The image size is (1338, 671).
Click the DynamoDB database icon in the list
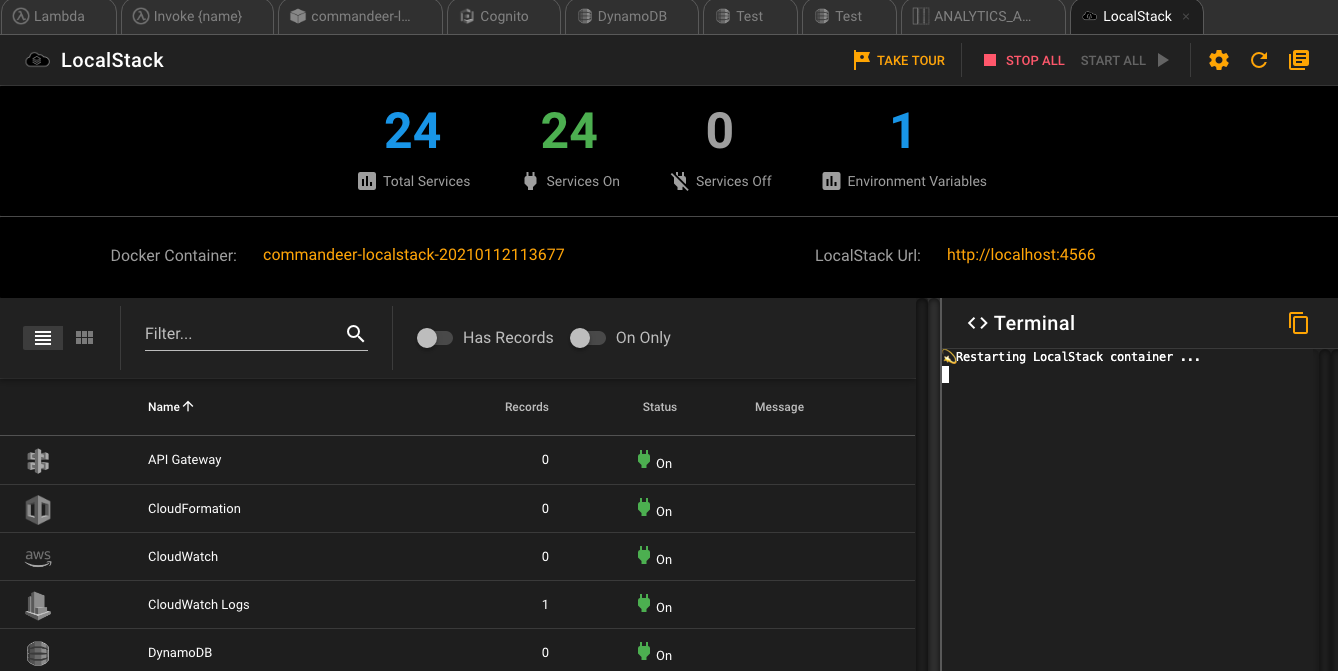[x=38, y=654]
